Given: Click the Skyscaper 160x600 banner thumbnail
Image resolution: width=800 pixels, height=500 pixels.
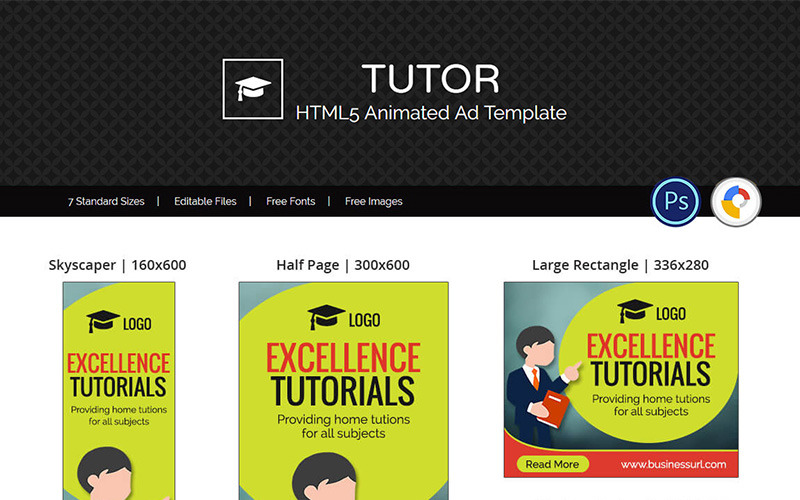Looking at the screenshot, I should (119, 391).
